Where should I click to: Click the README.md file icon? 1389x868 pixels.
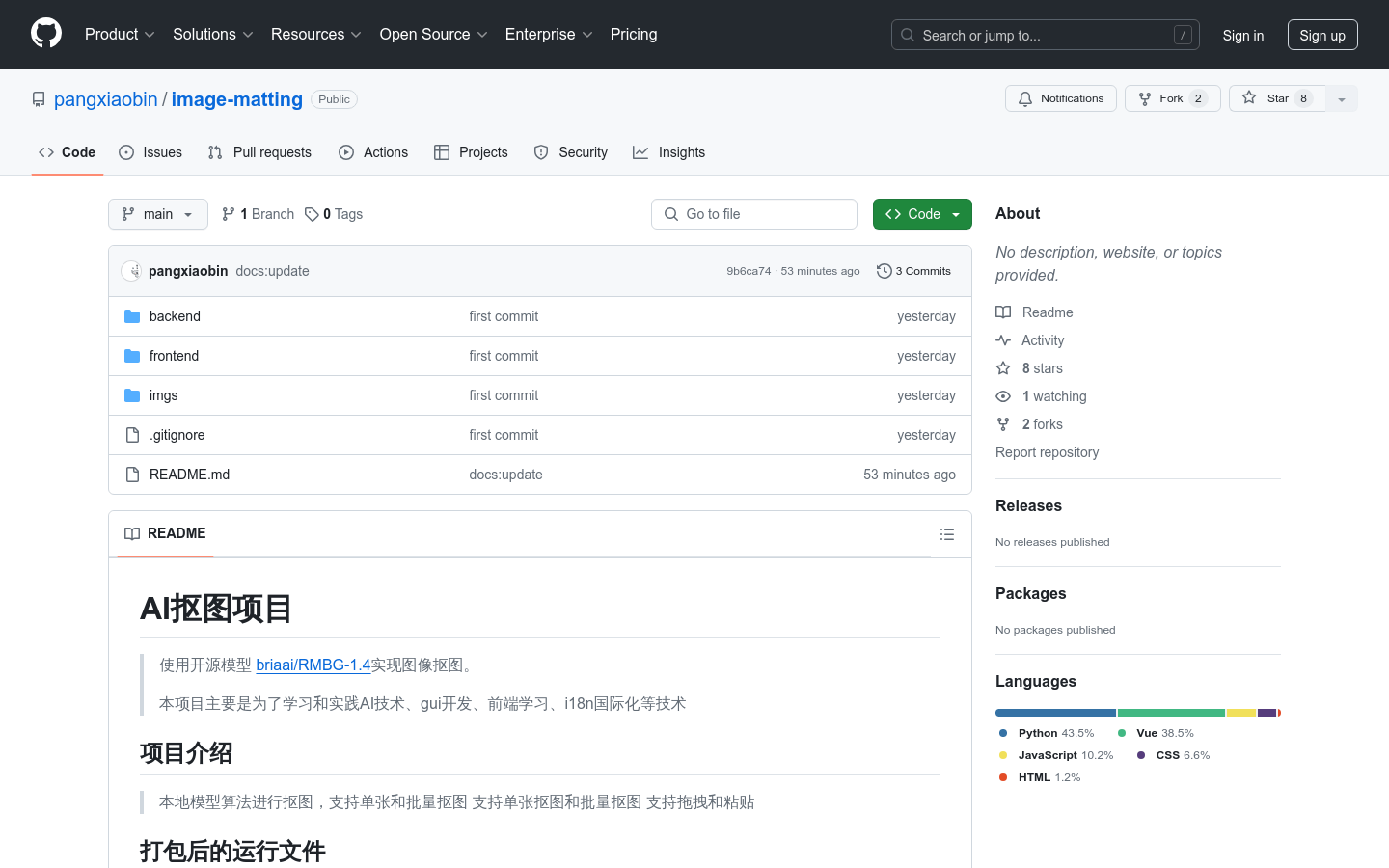[x=132, y=475]
